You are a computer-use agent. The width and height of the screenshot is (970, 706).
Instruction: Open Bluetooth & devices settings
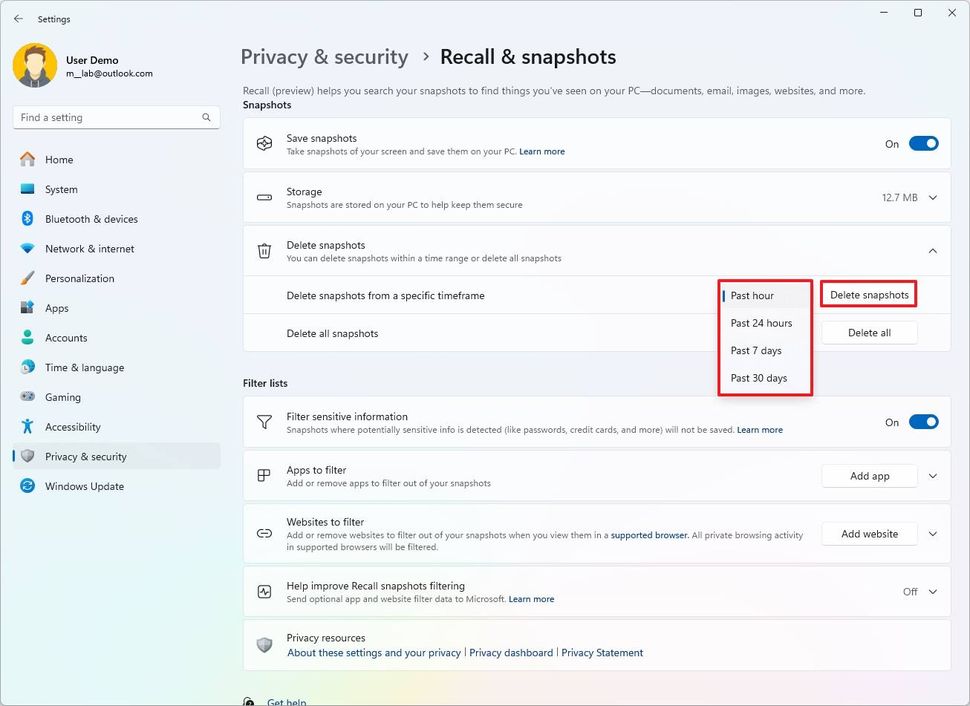pos(91,219)
